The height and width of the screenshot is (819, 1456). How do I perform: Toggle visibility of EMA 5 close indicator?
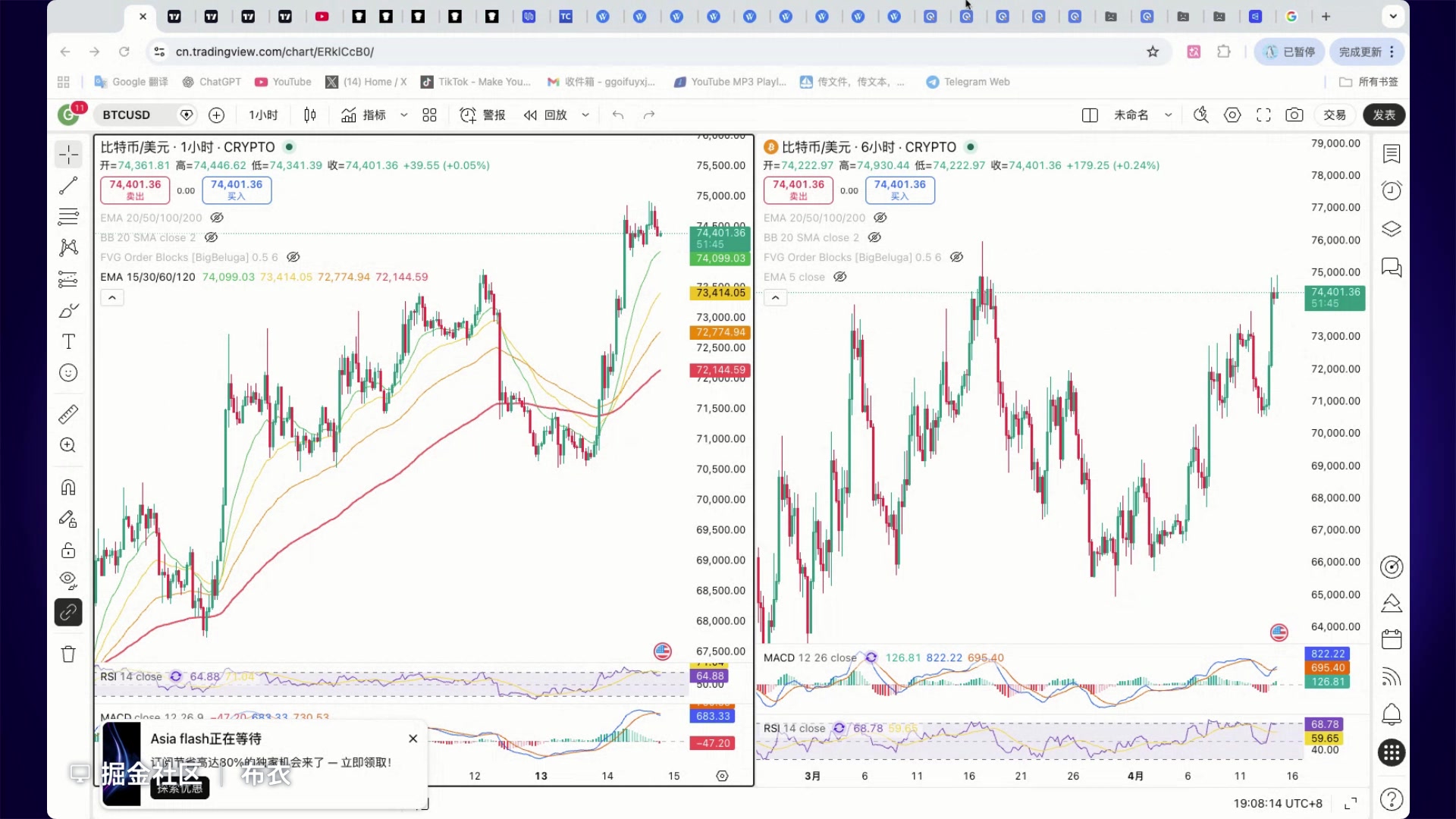click(840, 277)
